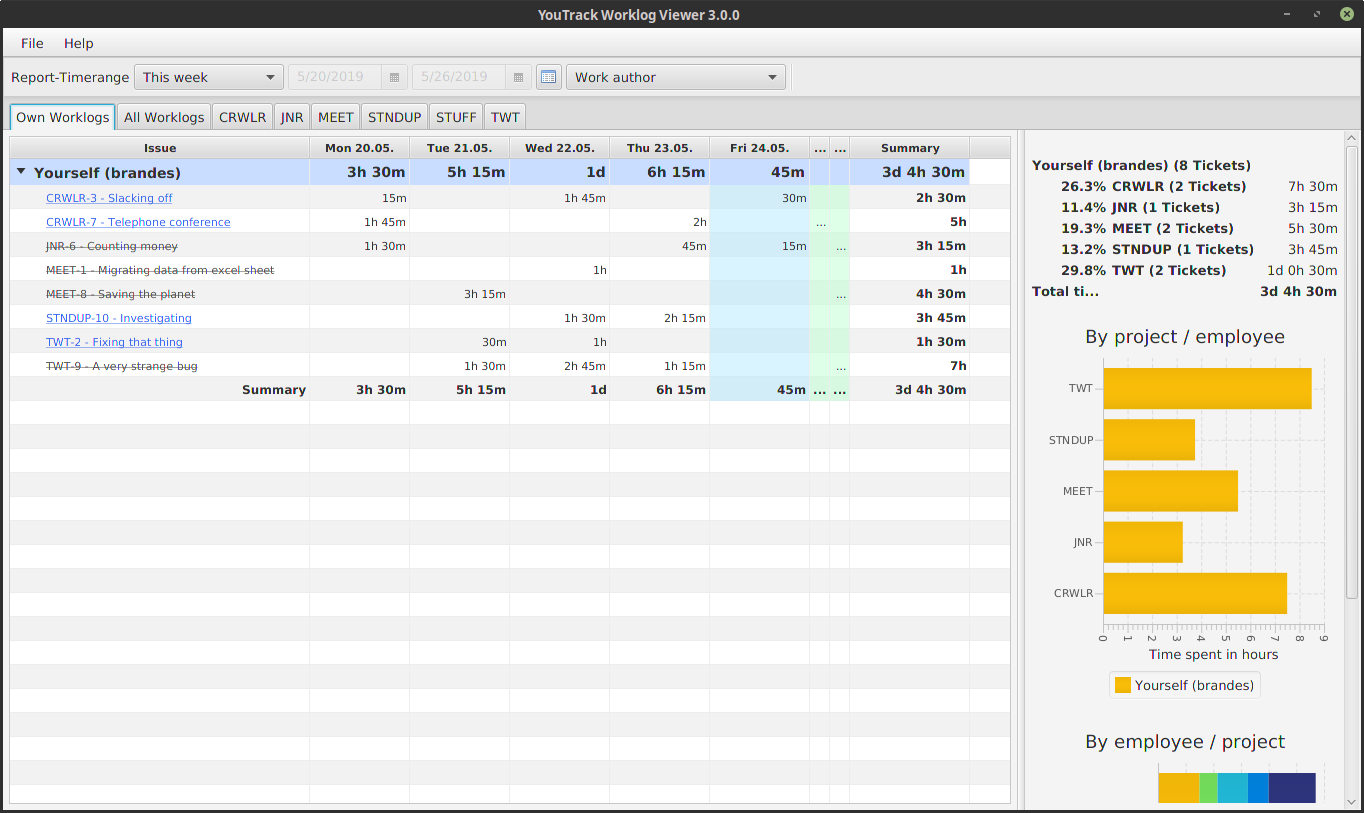Minimize the YouTrack Worklog Viewer window
Viewport: 1364px width, 813px height.
tap(1285, 14)
